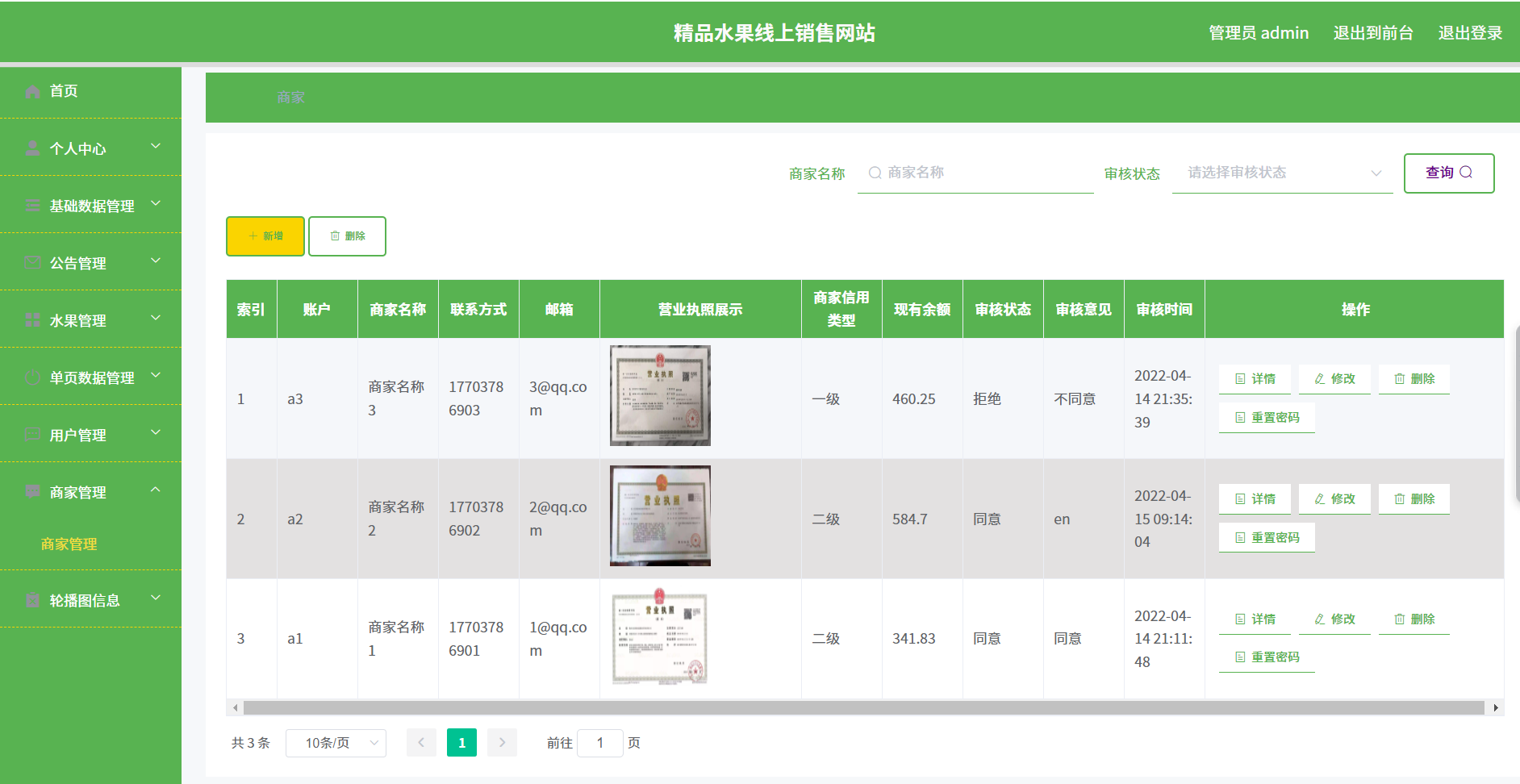Image resolution: width=1520 pixels, height=784 pixels.
Task: Click the list icon beside 基础数据管理
Action: pos(32,206)
